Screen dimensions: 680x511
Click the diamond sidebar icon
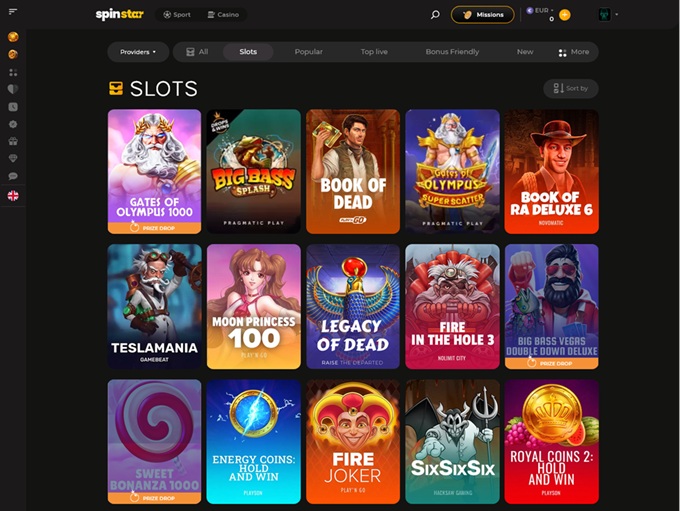click(x=13, y=158)
